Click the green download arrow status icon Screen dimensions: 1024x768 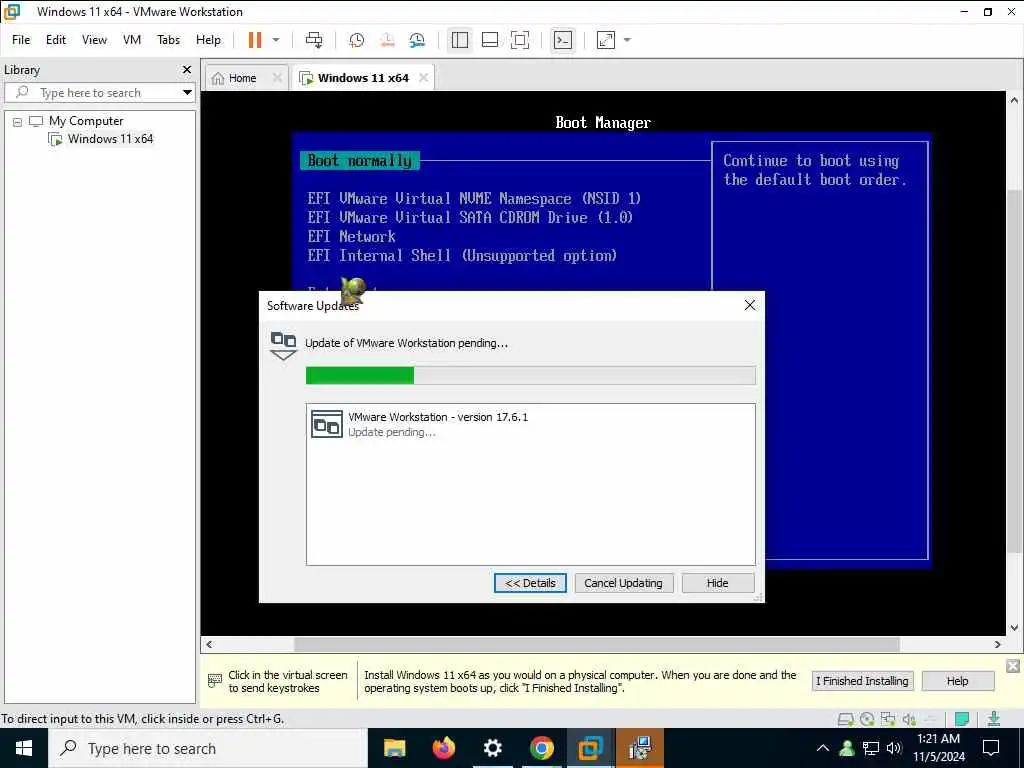tap(994, 719)
